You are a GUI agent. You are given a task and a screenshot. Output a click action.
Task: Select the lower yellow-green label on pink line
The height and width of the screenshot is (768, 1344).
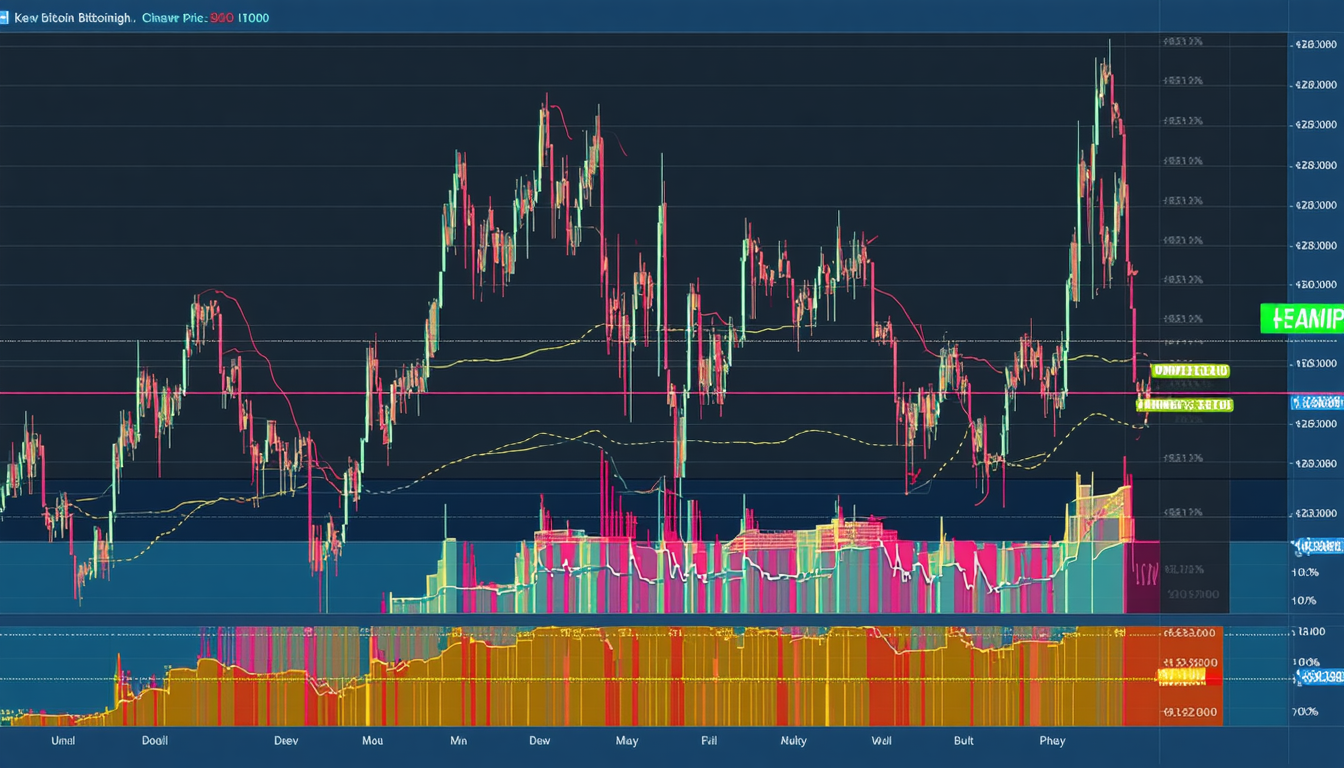(1185, 405)
